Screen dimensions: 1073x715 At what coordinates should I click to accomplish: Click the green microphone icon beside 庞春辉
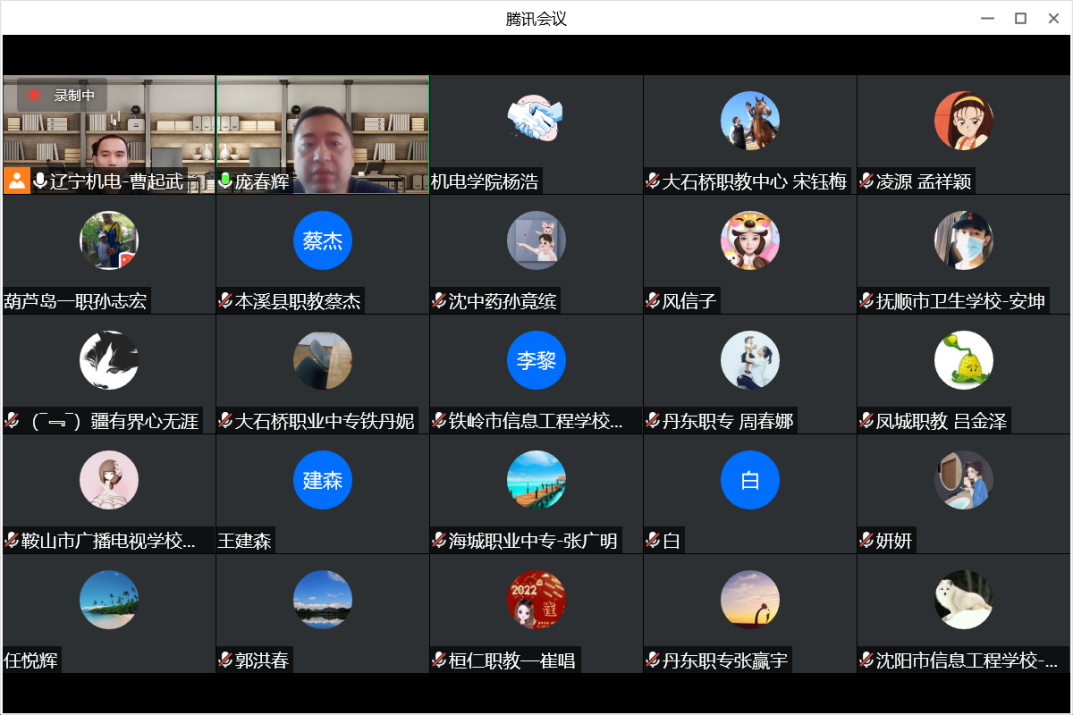tap(225, 181)
